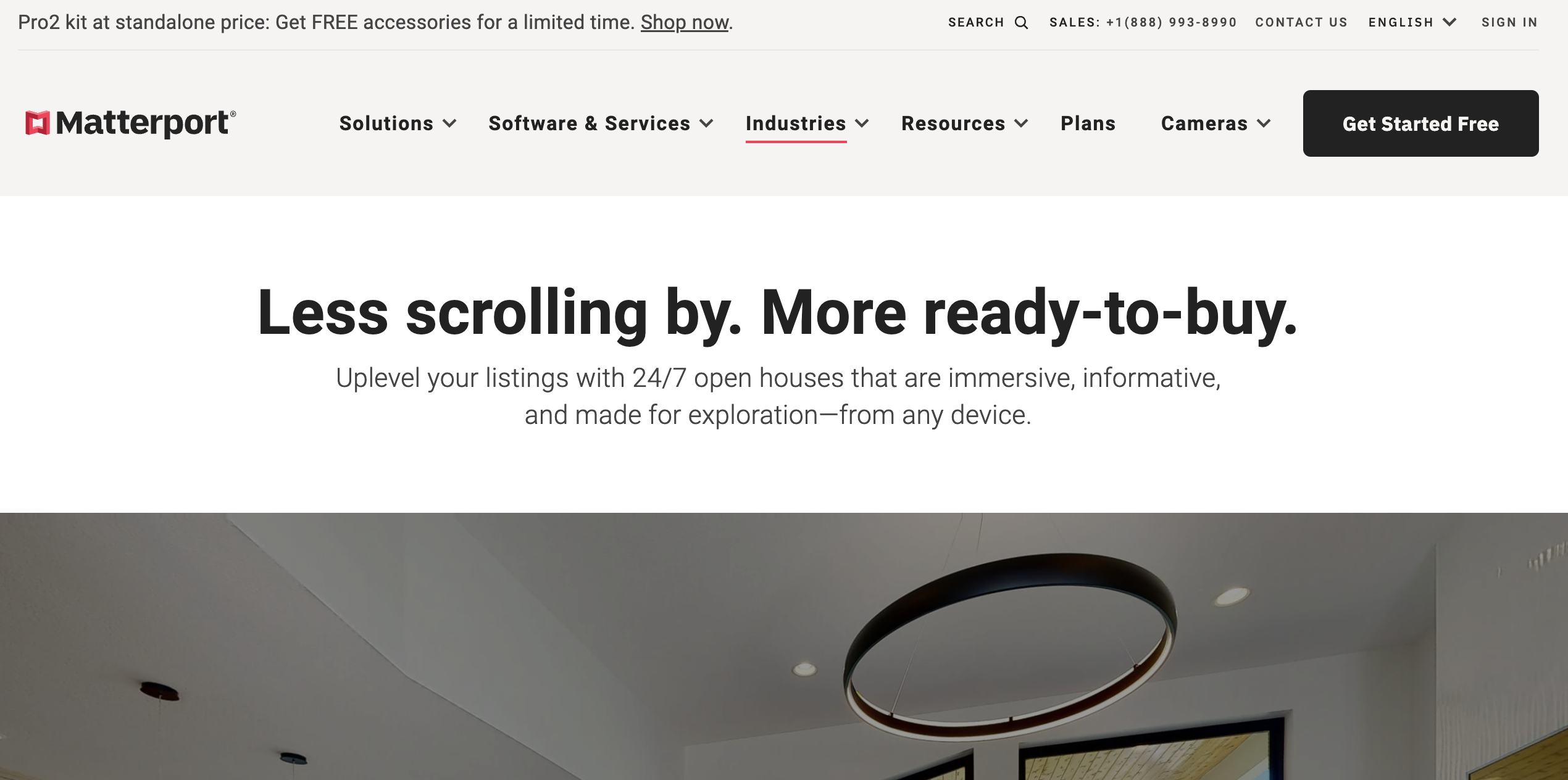Click the English language dropdown arrow
The width and height of the screenshot is (1568, 780).
pyautogui.click(x=1449, y=22)
